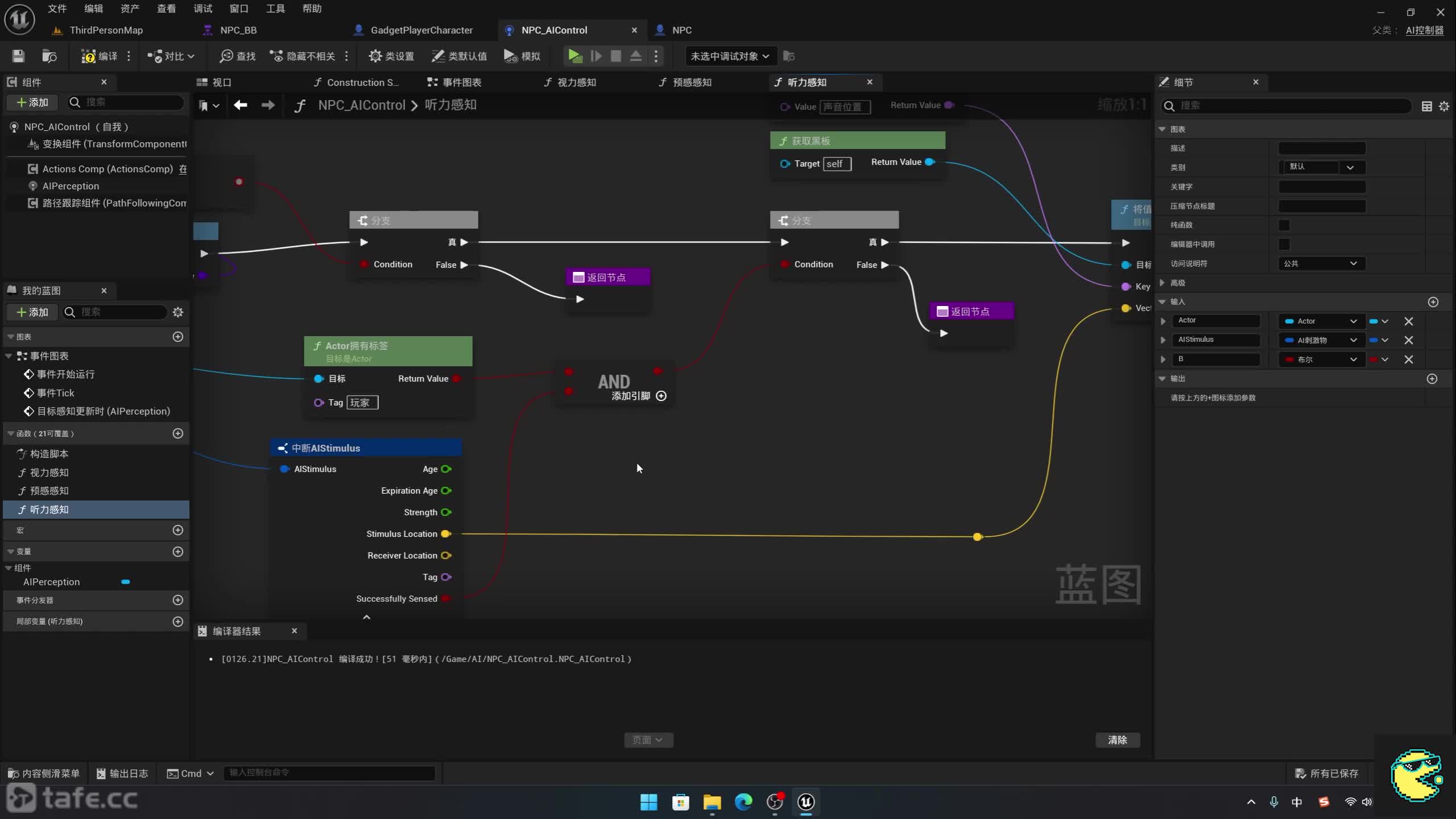Image resolution: width=1456 pixels, height=819 pixels.
Task: Click 添加 in the My Blueprint panel
Action: click(32, 312)
